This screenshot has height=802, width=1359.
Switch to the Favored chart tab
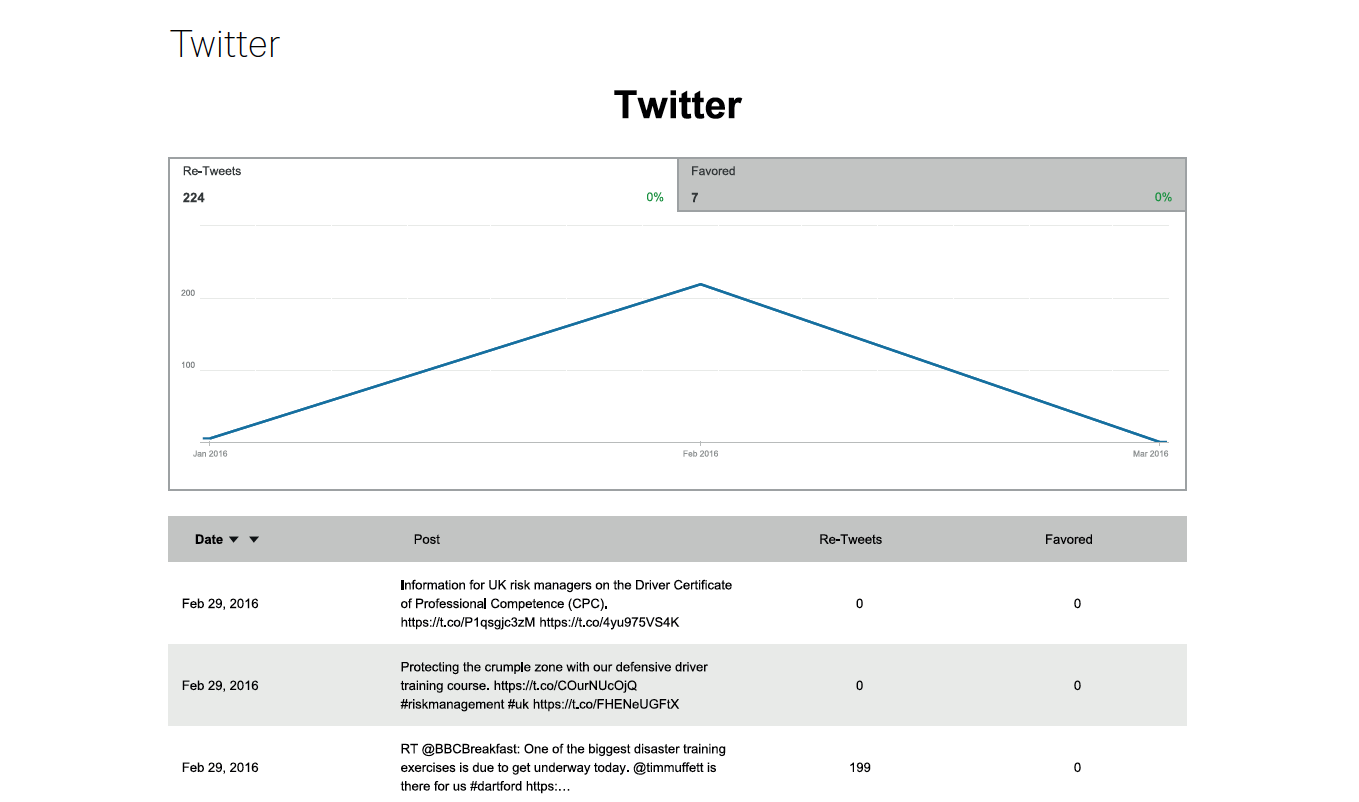(932, 185)
